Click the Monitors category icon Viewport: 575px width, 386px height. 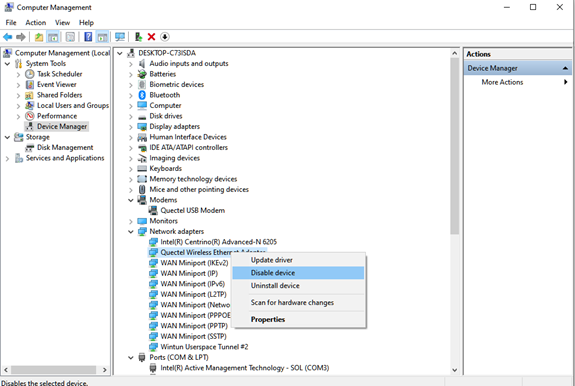click(x=142, y=221)
